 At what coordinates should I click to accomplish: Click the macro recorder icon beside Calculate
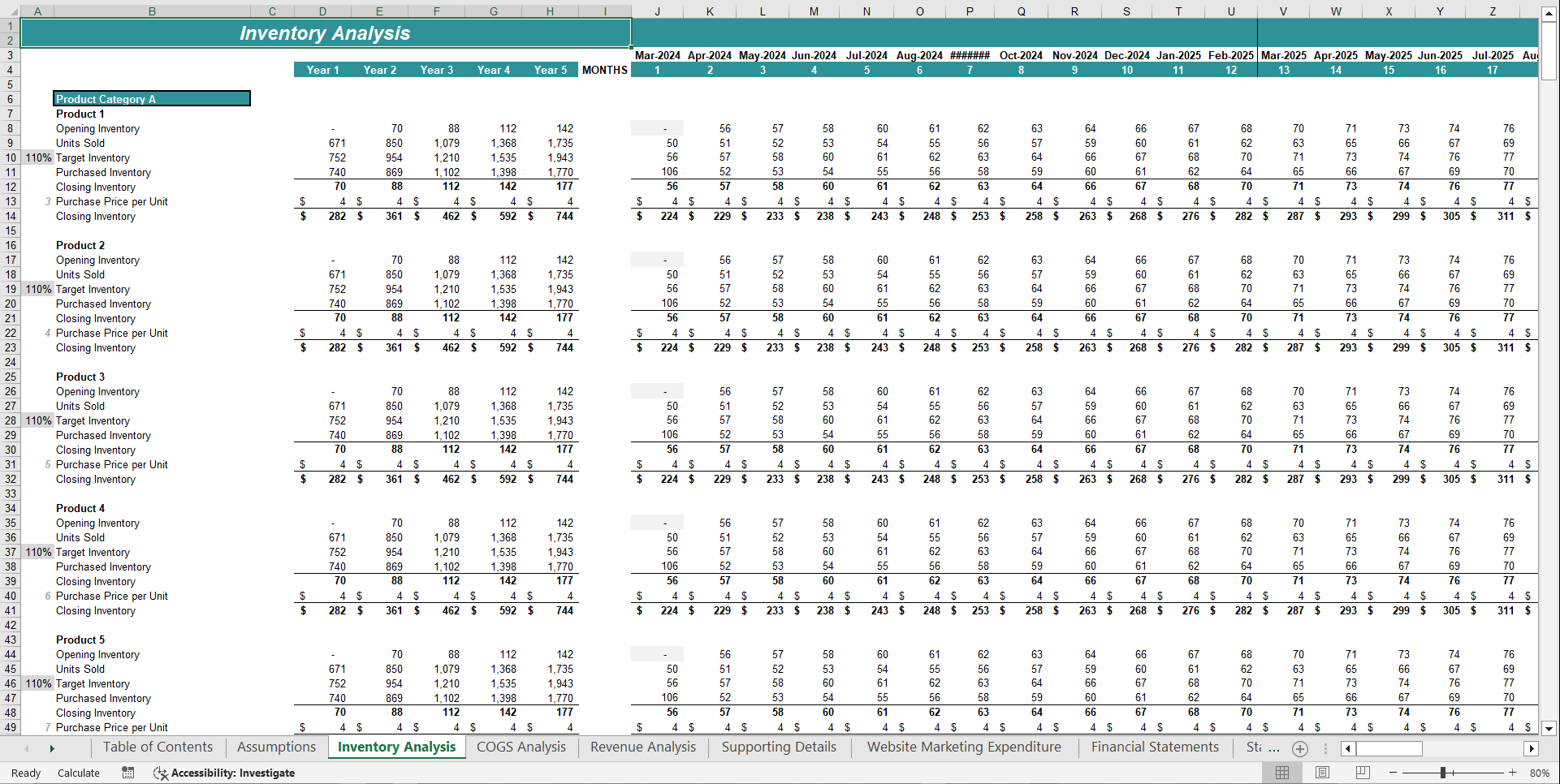click(x=127, y=773)
